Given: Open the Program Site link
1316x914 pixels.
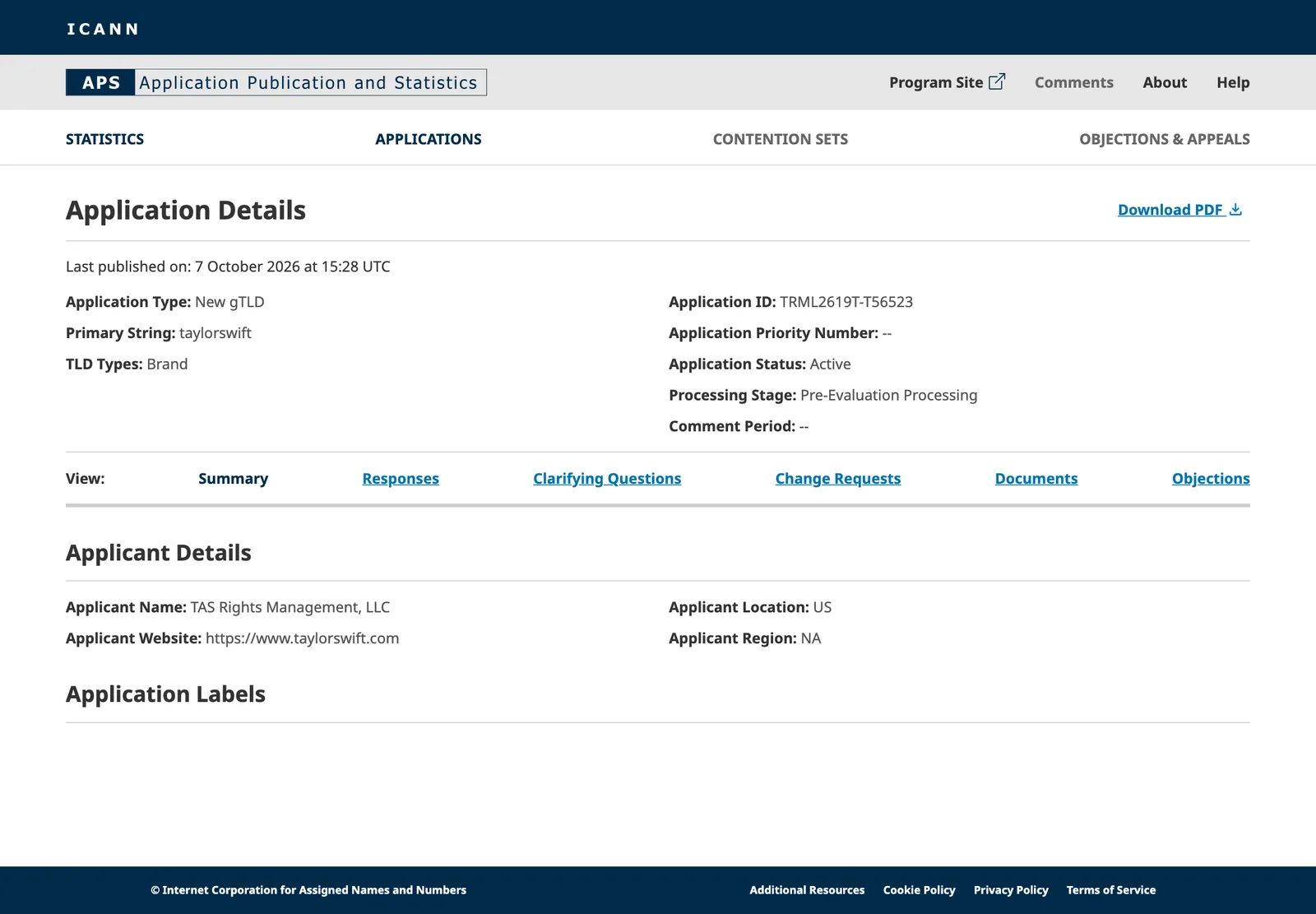Looking at the screenshot, I should click(947, 82).
